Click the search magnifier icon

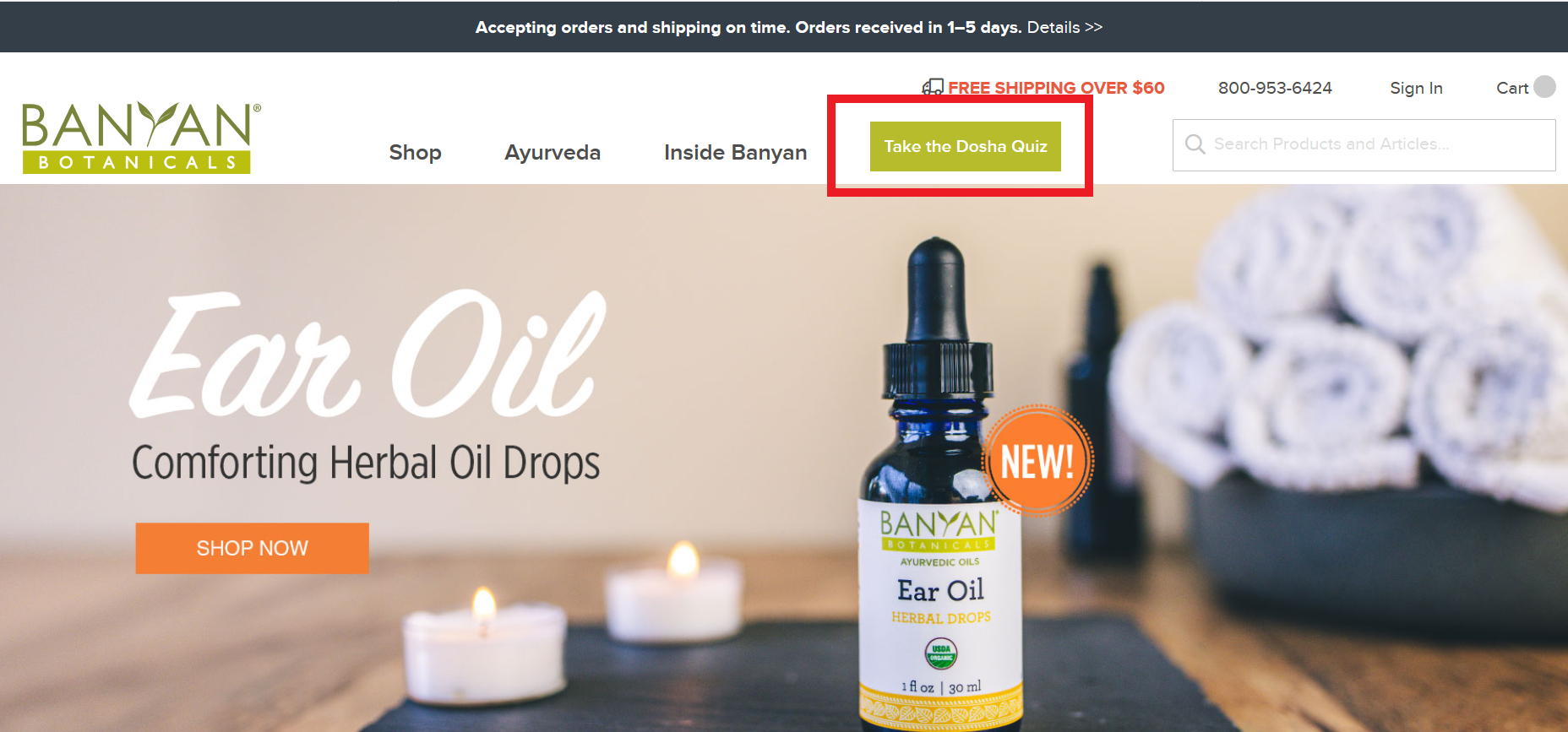1195,144
